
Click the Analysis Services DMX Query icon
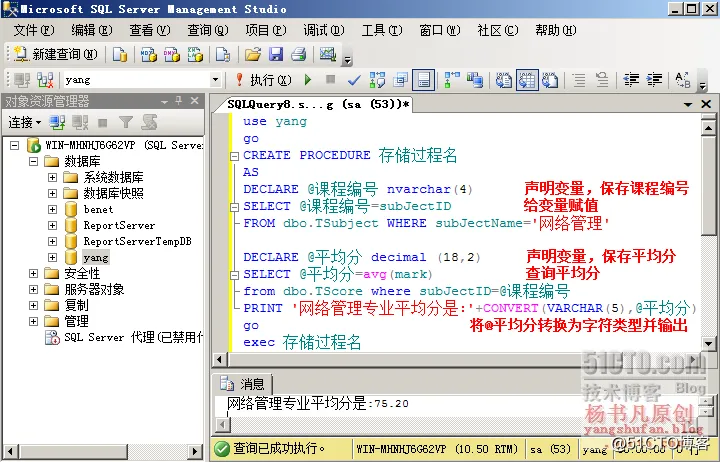click(172, 54)
